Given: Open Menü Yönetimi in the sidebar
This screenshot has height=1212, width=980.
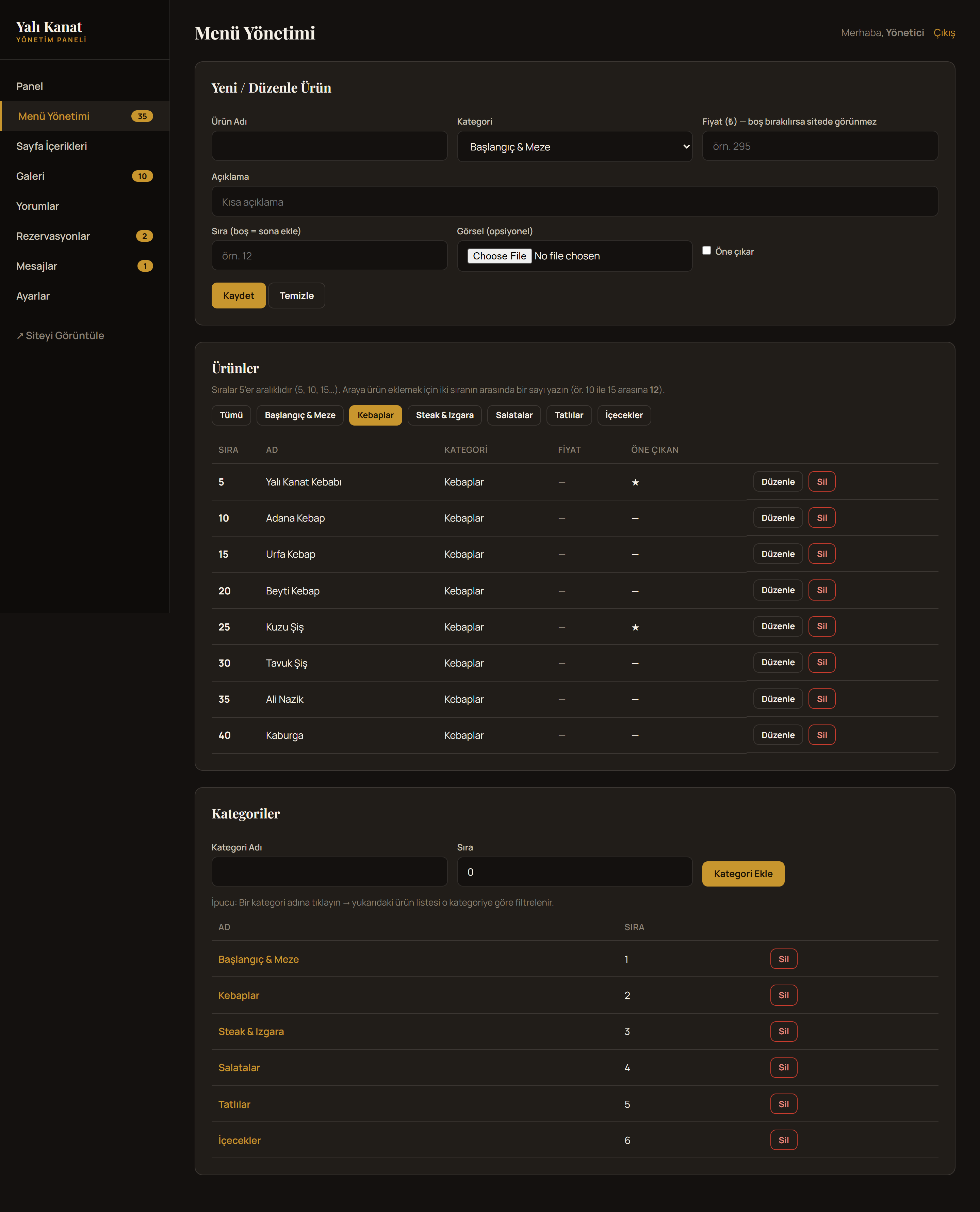Looking at the screenshot, I should pos(85,116).
